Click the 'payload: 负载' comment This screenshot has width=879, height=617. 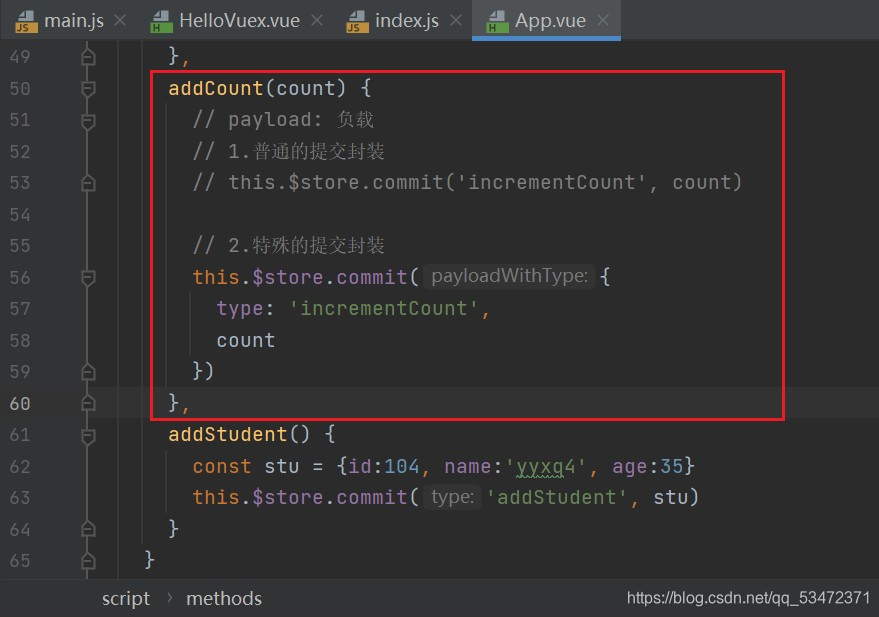pyautogui.click(x=283, y=120)
